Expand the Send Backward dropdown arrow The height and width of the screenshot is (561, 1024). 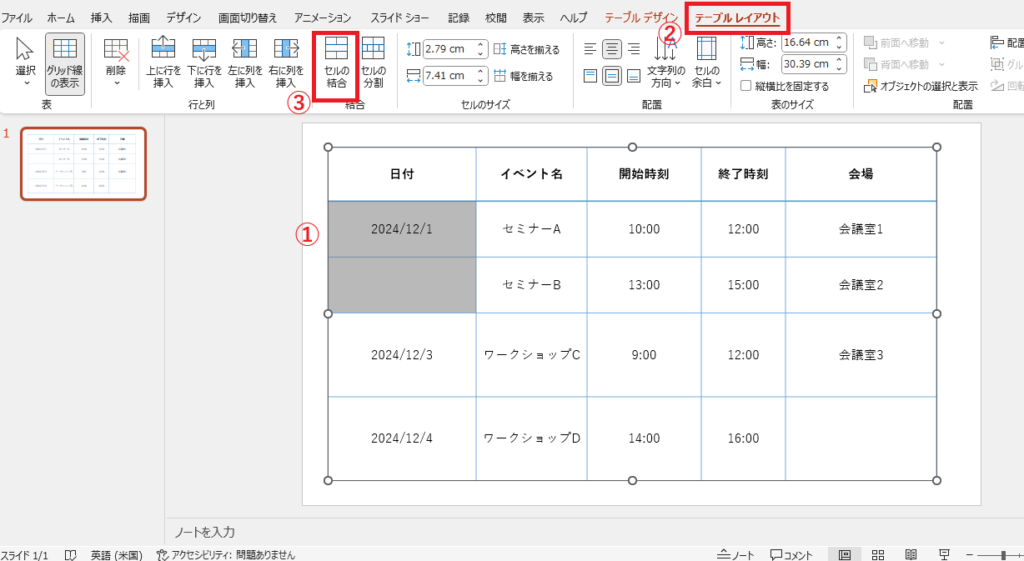click(942, 64)
